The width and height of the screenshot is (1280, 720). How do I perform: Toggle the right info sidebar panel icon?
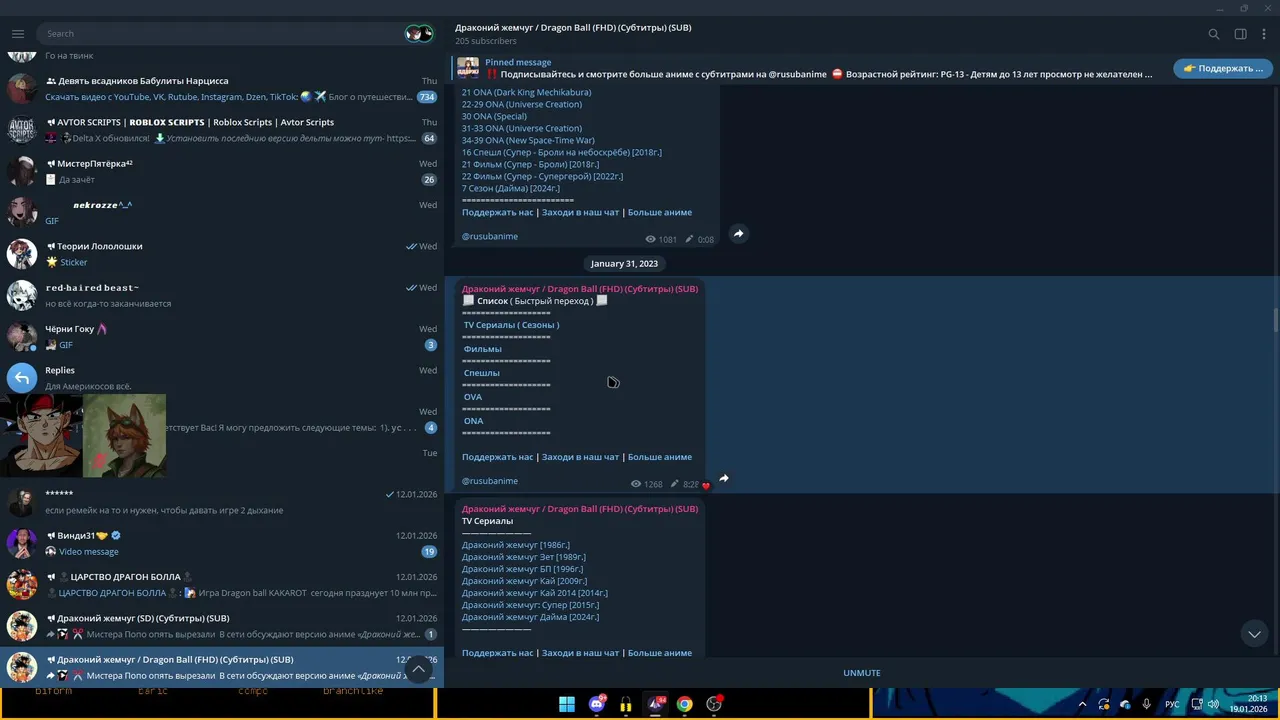[x=1240, y=34]
